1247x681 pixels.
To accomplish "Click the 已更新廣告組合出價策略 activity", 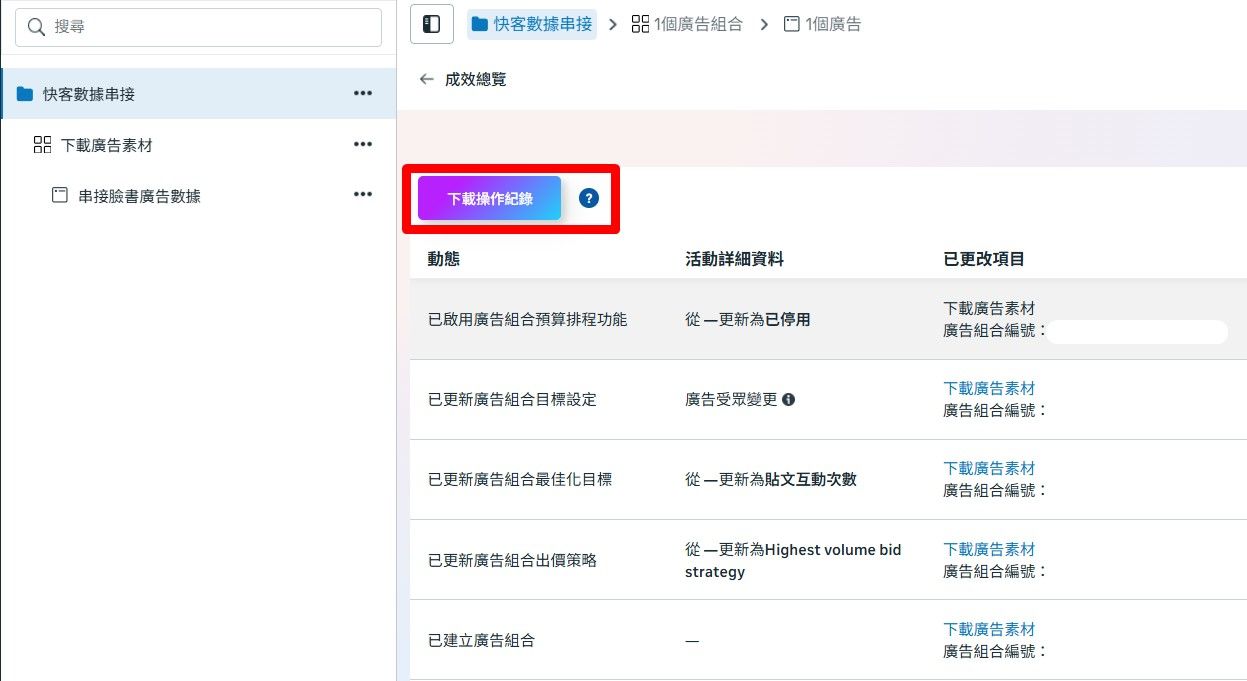I will [512, 560].
